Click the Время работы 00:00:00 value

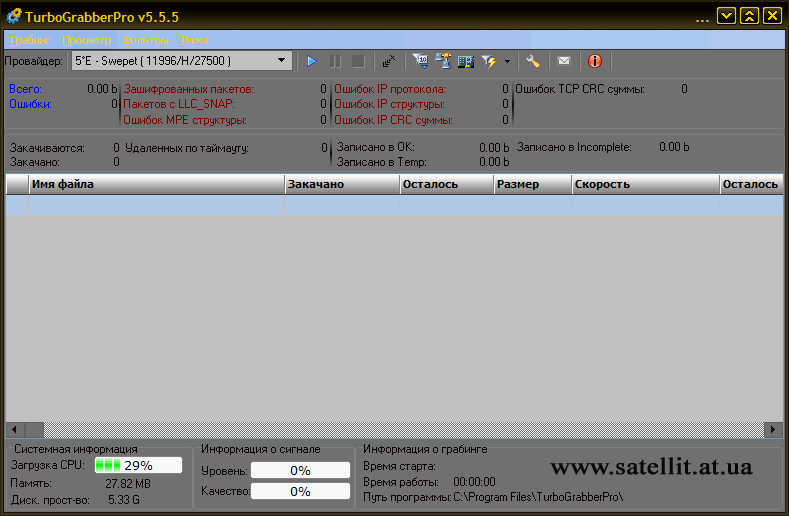tap(474, 482)
